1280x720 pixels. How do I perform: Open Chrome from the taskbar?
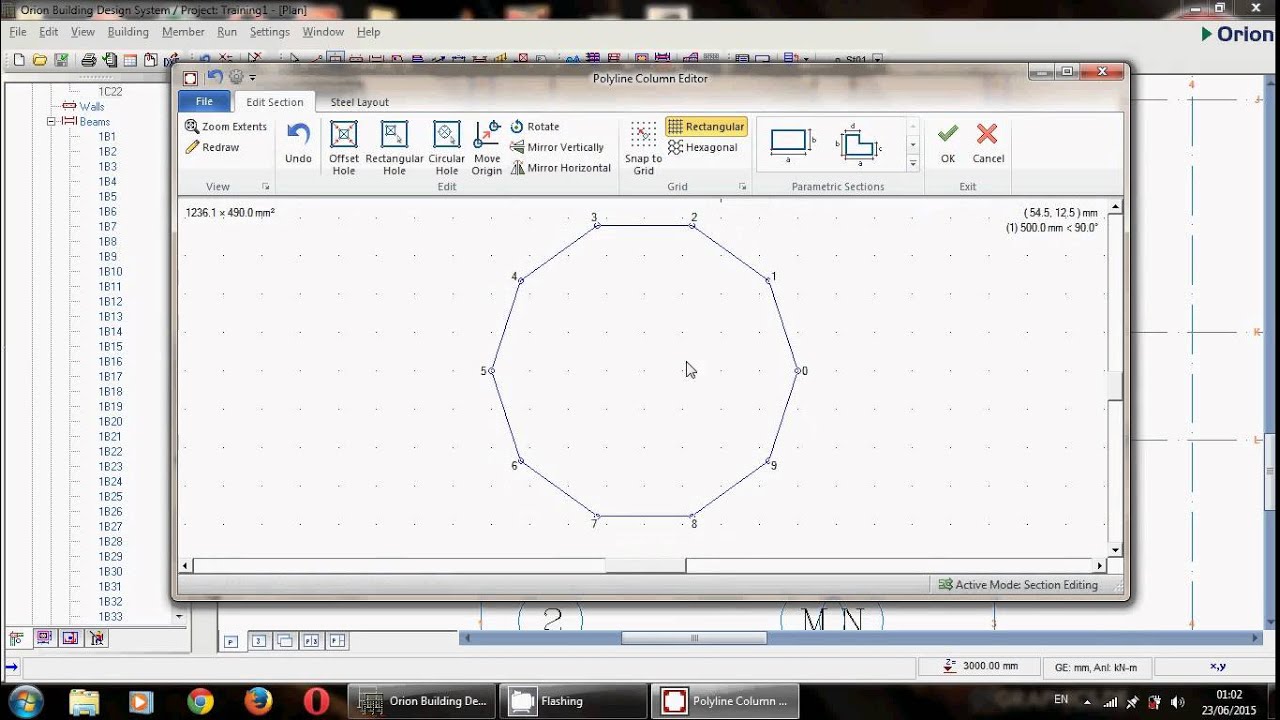pos(200,701)
